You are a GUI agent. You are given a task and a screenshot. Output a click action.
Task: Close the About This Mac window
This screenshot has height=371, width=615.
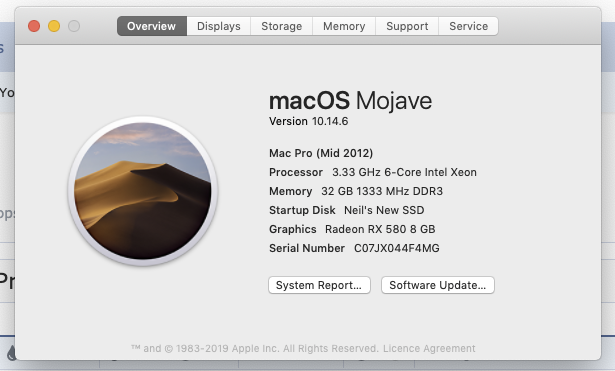click(x=34, y=26)
